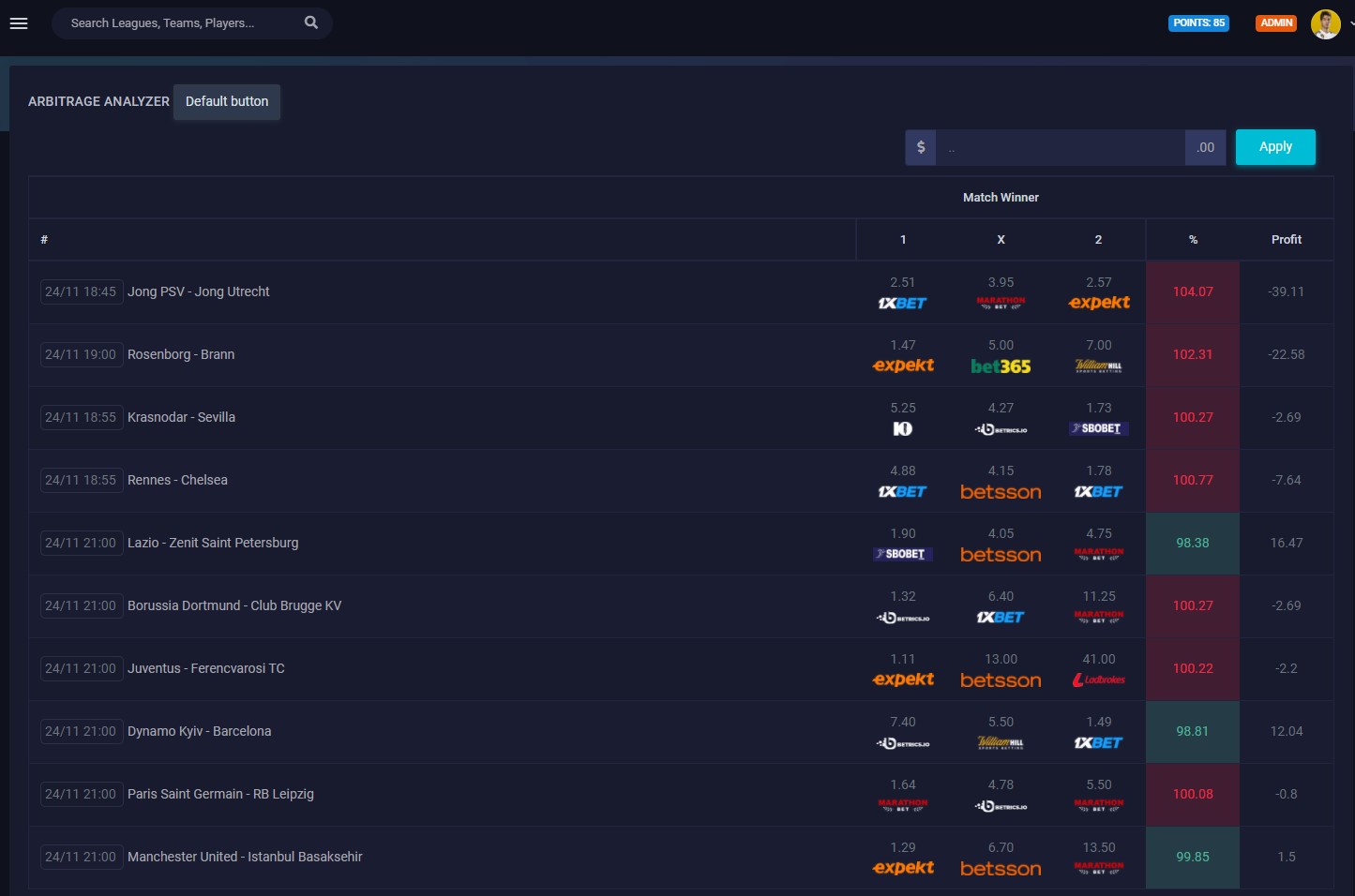Click bet365 logo in Rosenborg row
Viewport: 1355px width, 896px height.
(x=1001, y=366)
